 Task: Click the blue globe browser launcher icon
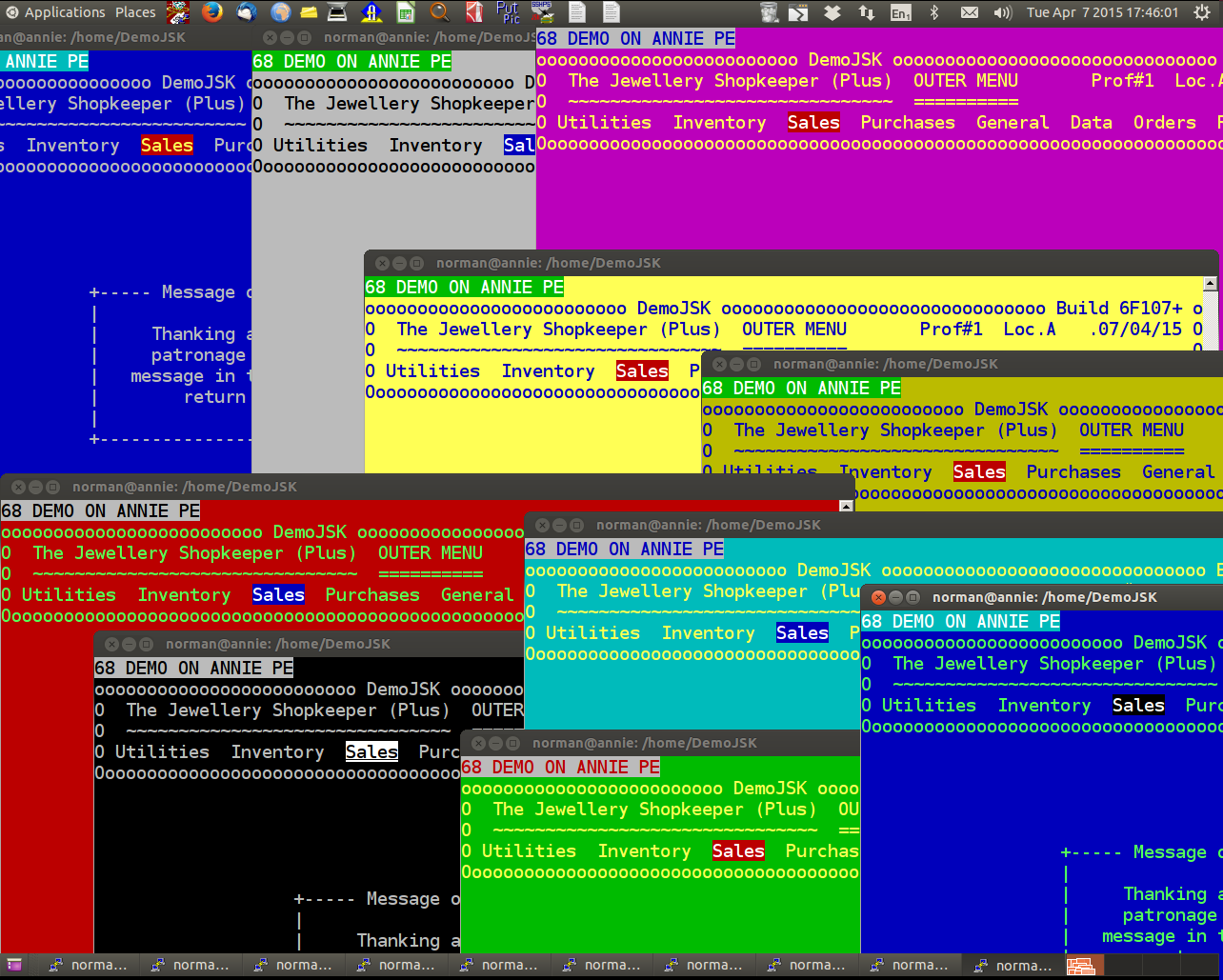[280, 12]
